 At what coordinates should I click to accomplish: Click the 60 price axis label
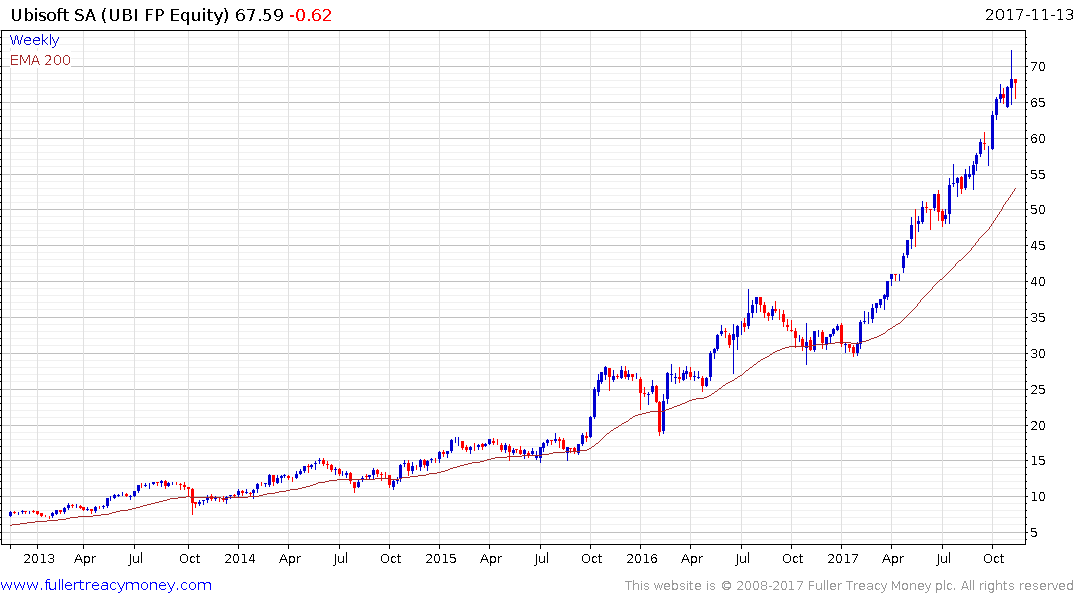[x=1037, y=139]
